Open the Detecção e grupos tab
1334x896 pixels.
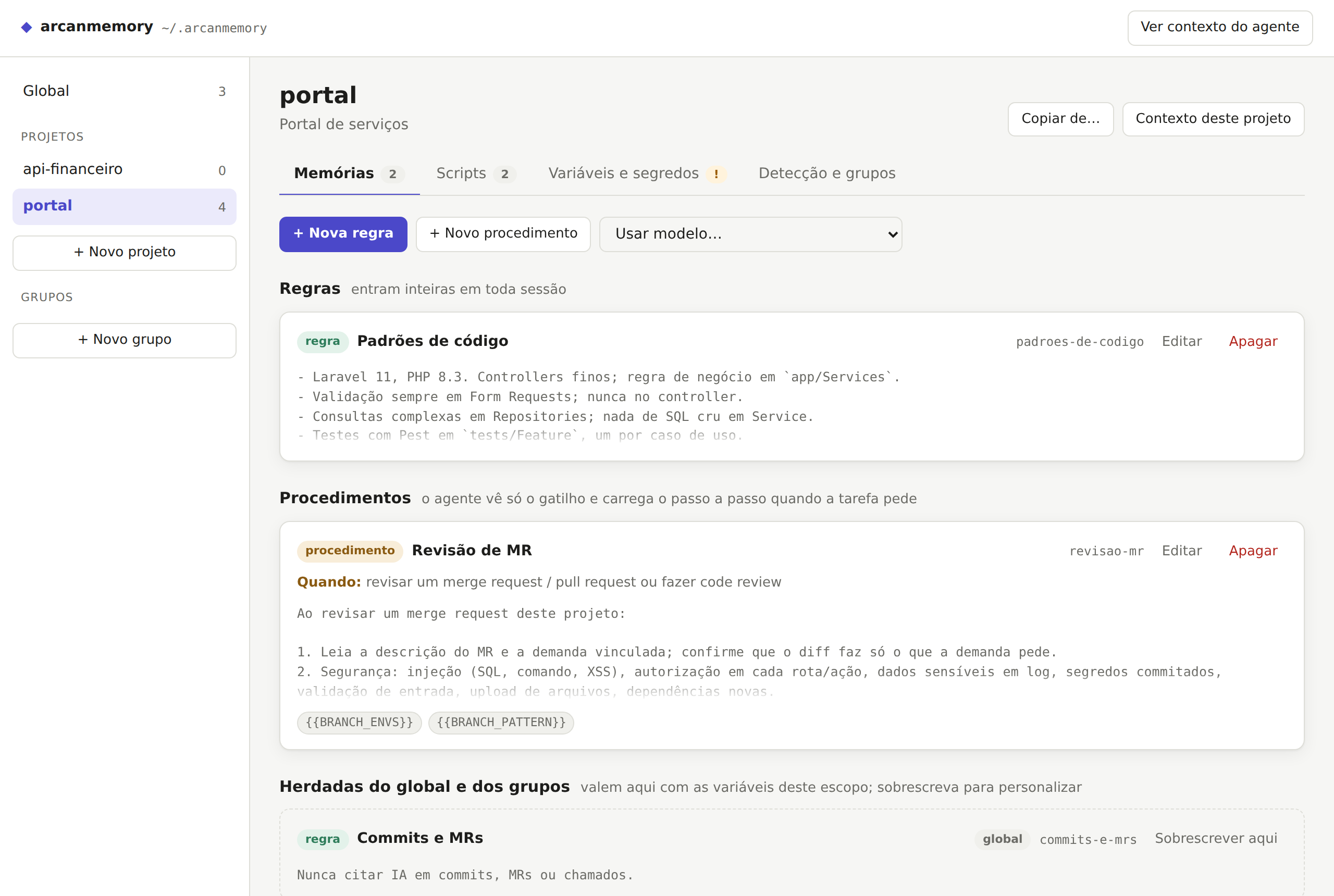coord(826,173)
